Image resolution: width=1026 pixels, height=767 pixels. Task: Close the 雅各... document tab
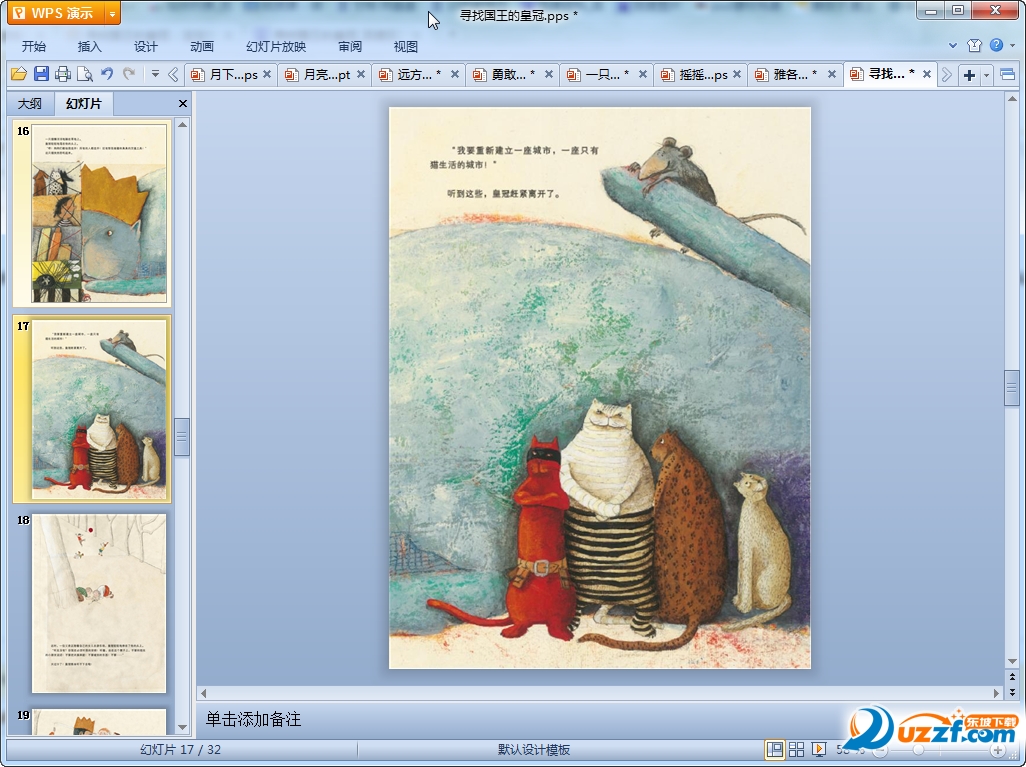click(x=832, y=75)
